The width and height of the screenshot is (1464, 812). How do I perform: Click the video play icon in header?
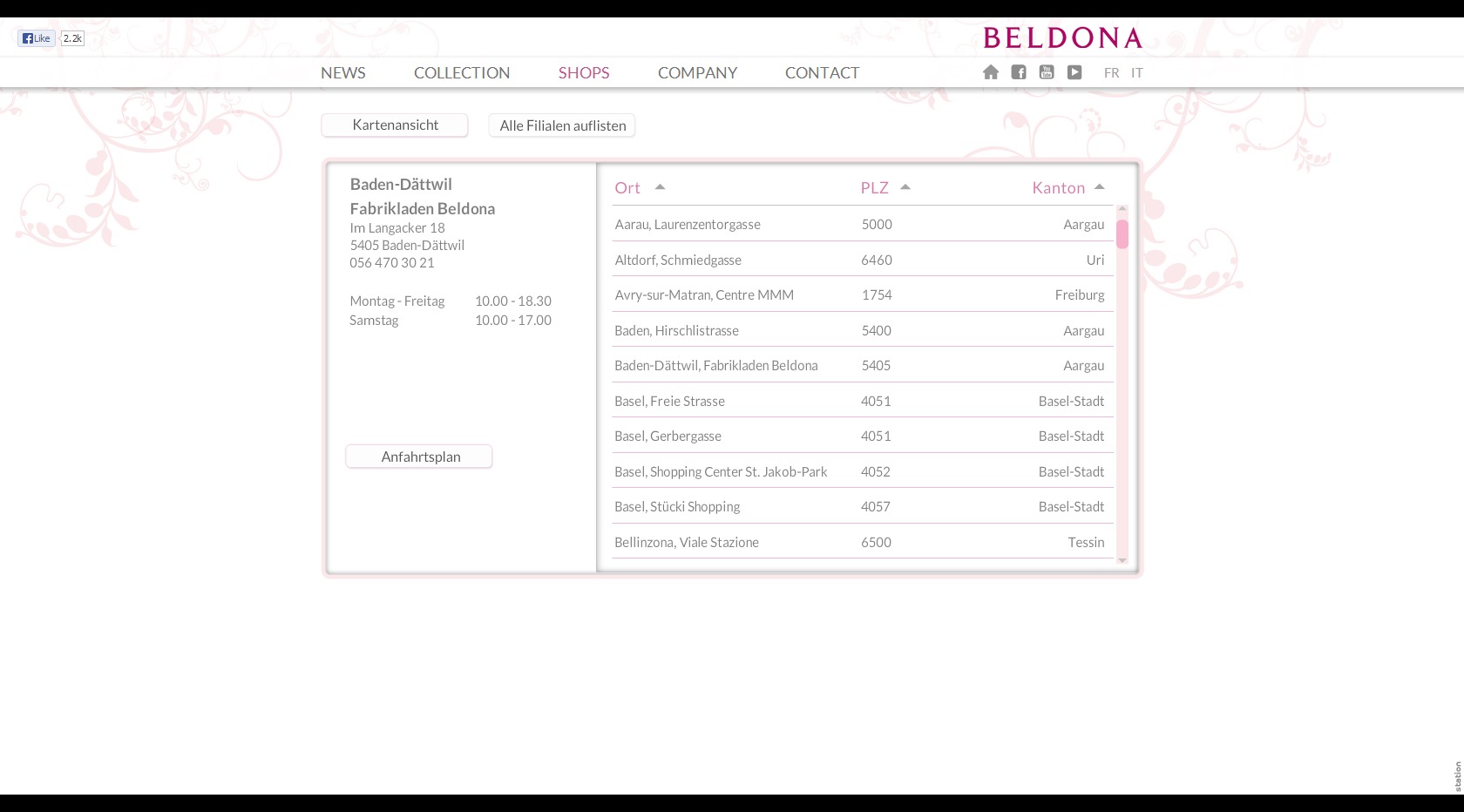(1074, 72)
